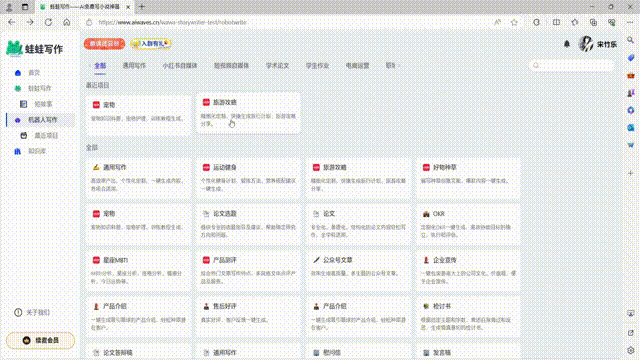Open the 论文 template card
The image size is (640, 360).
[358, 224]
